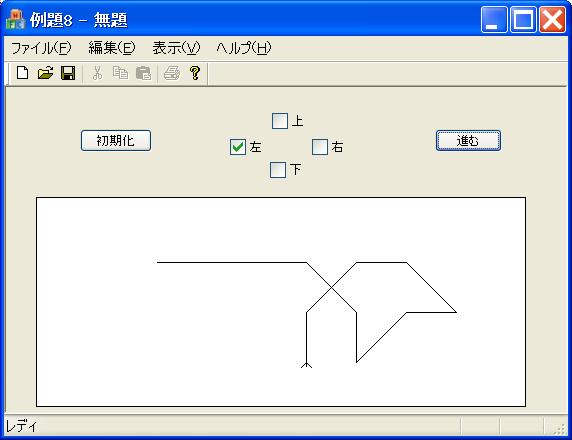Uncheck the 左 (left) checkbox
The height and width of the screenshot is (440, 572).
coord(238,147)
